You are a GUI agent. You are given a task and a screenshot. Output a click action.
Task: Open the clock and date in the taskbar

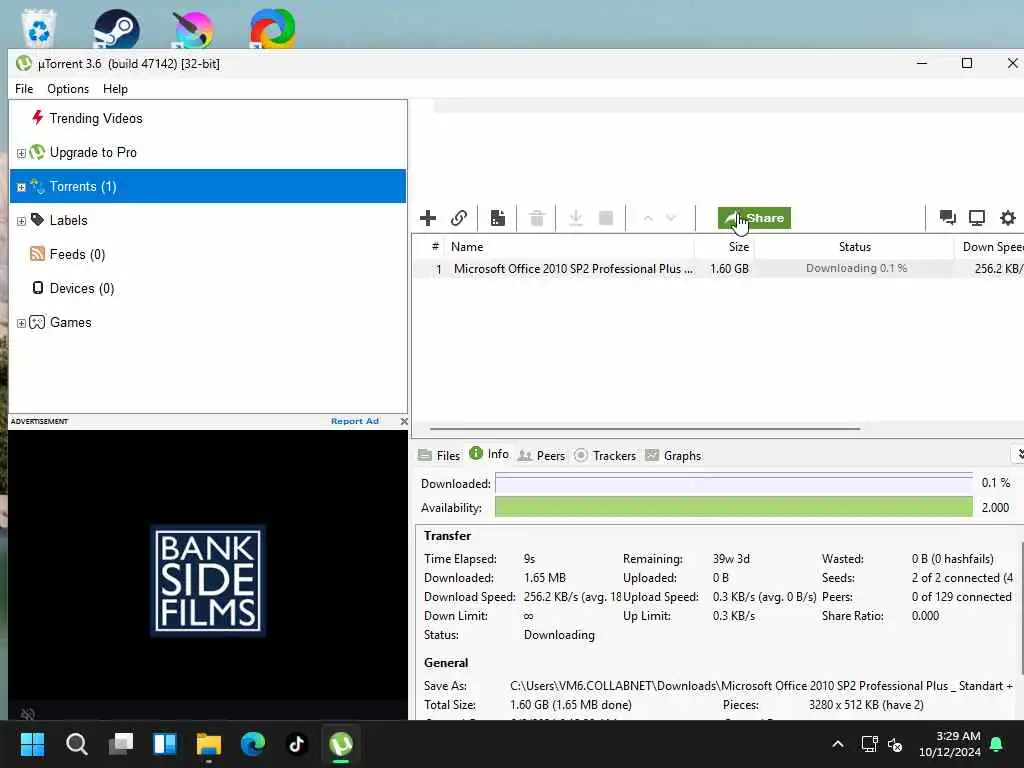pyautogui.click(x=950, y=744)
